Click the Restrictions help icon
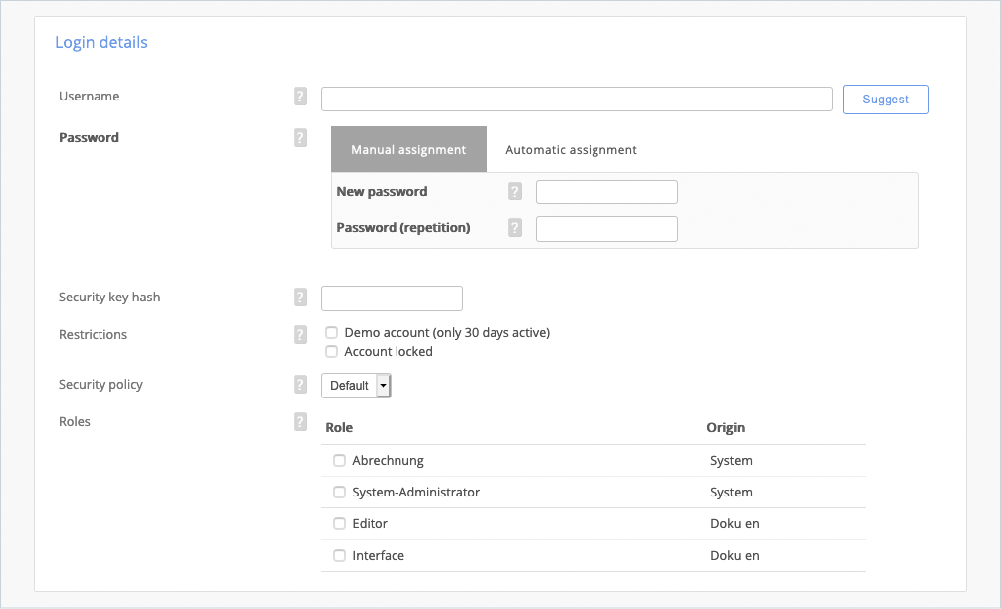This screenshot has width=1001, height=609. pyautogui.click(x=300, y=335)
